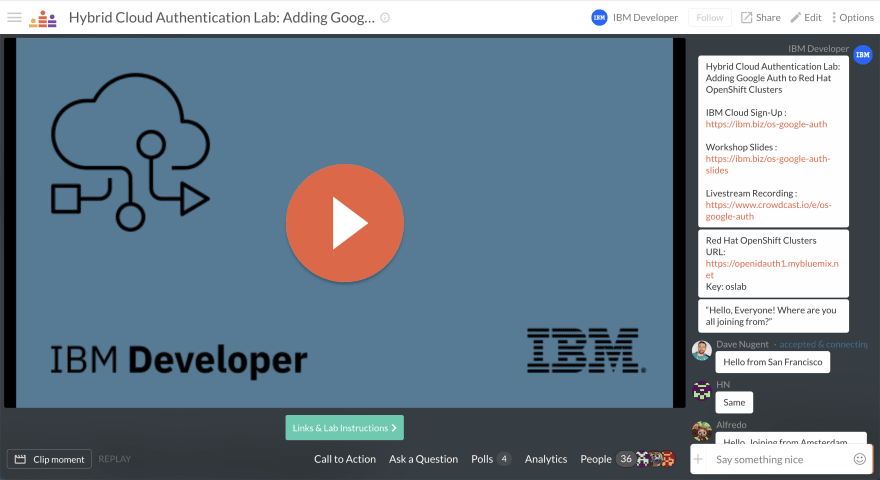Open the openidauth1.mybluemix.net link

[x=772, y=269]
